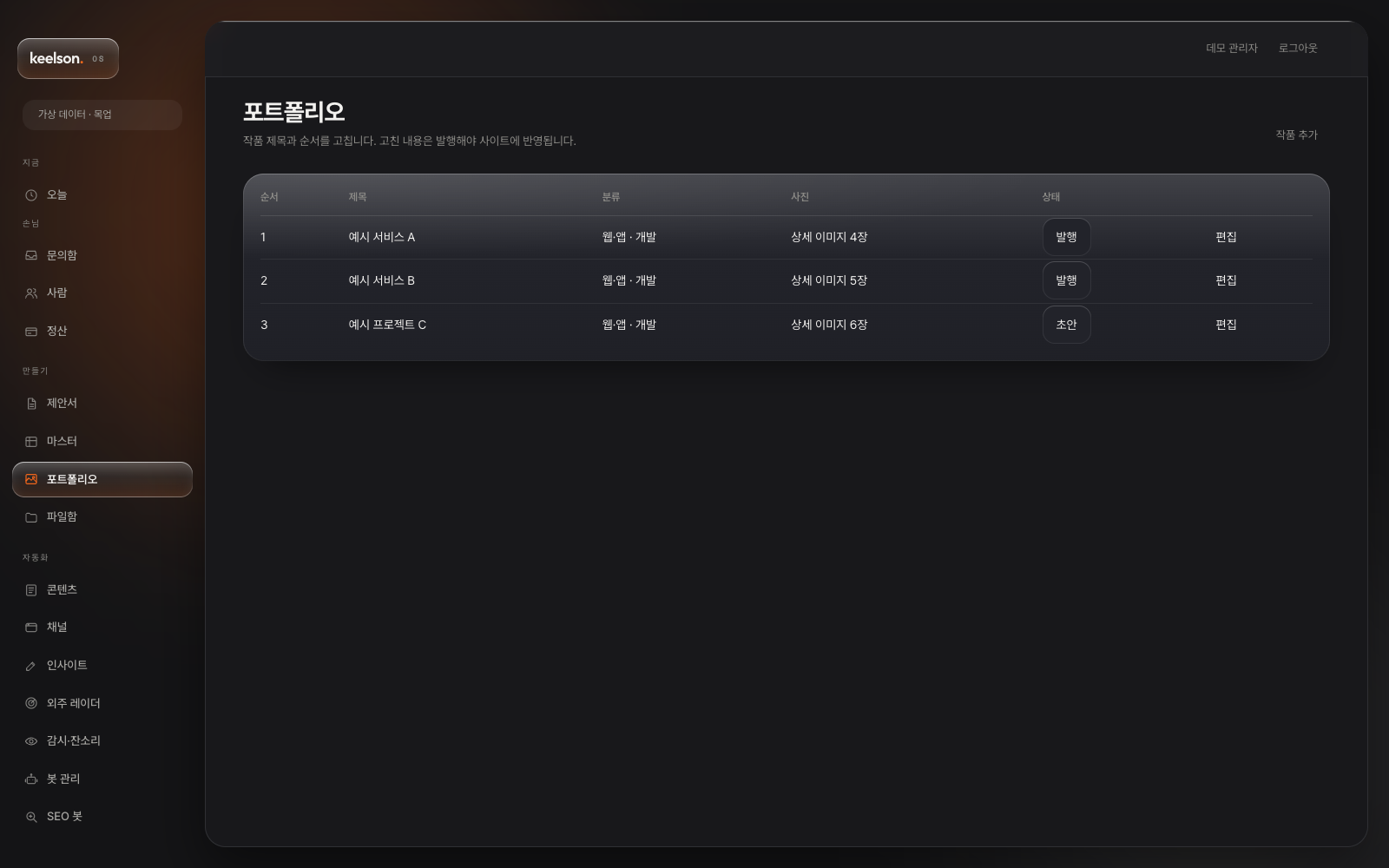Open the 문의함 inbox icon

tap(31, 256)
